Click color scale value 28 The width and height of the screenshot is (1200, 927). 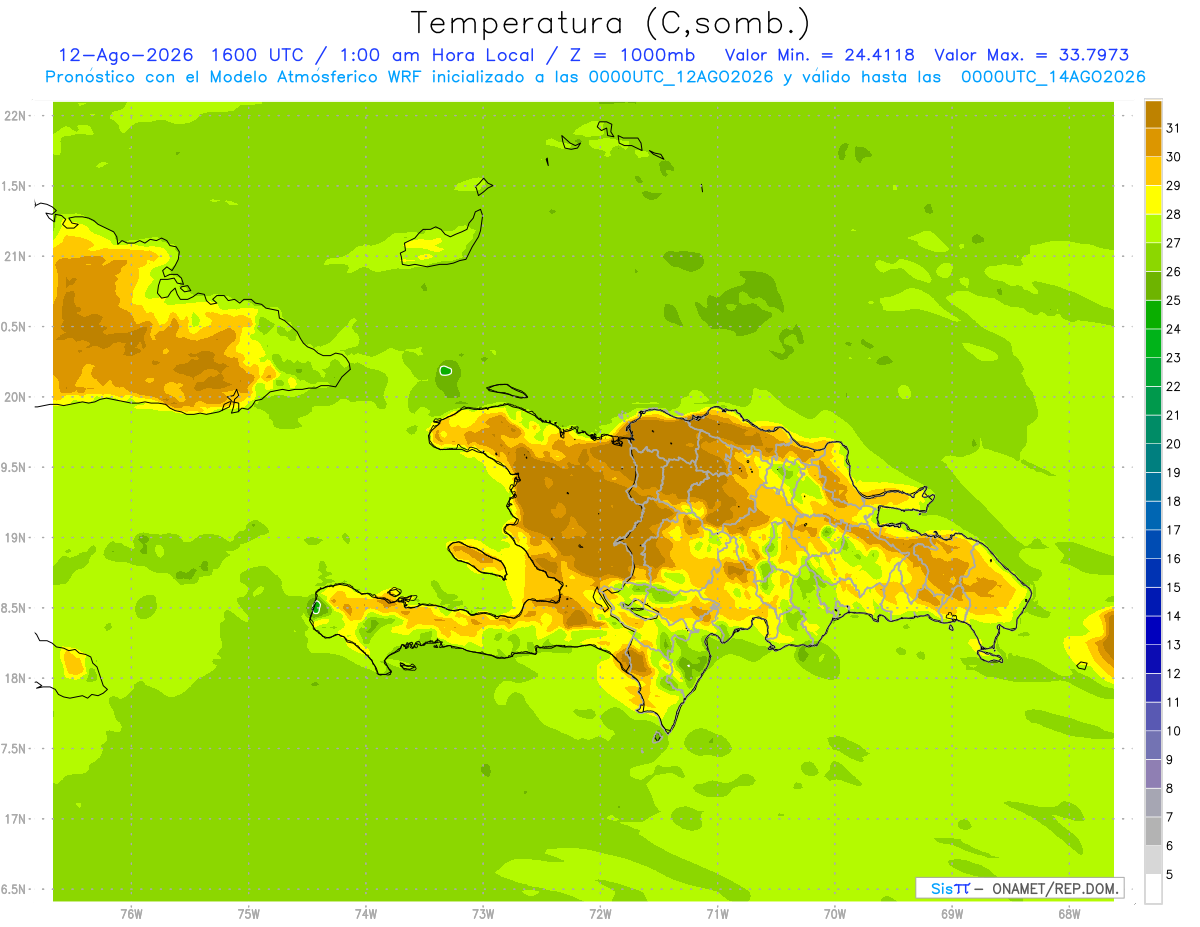point(1173,214)
